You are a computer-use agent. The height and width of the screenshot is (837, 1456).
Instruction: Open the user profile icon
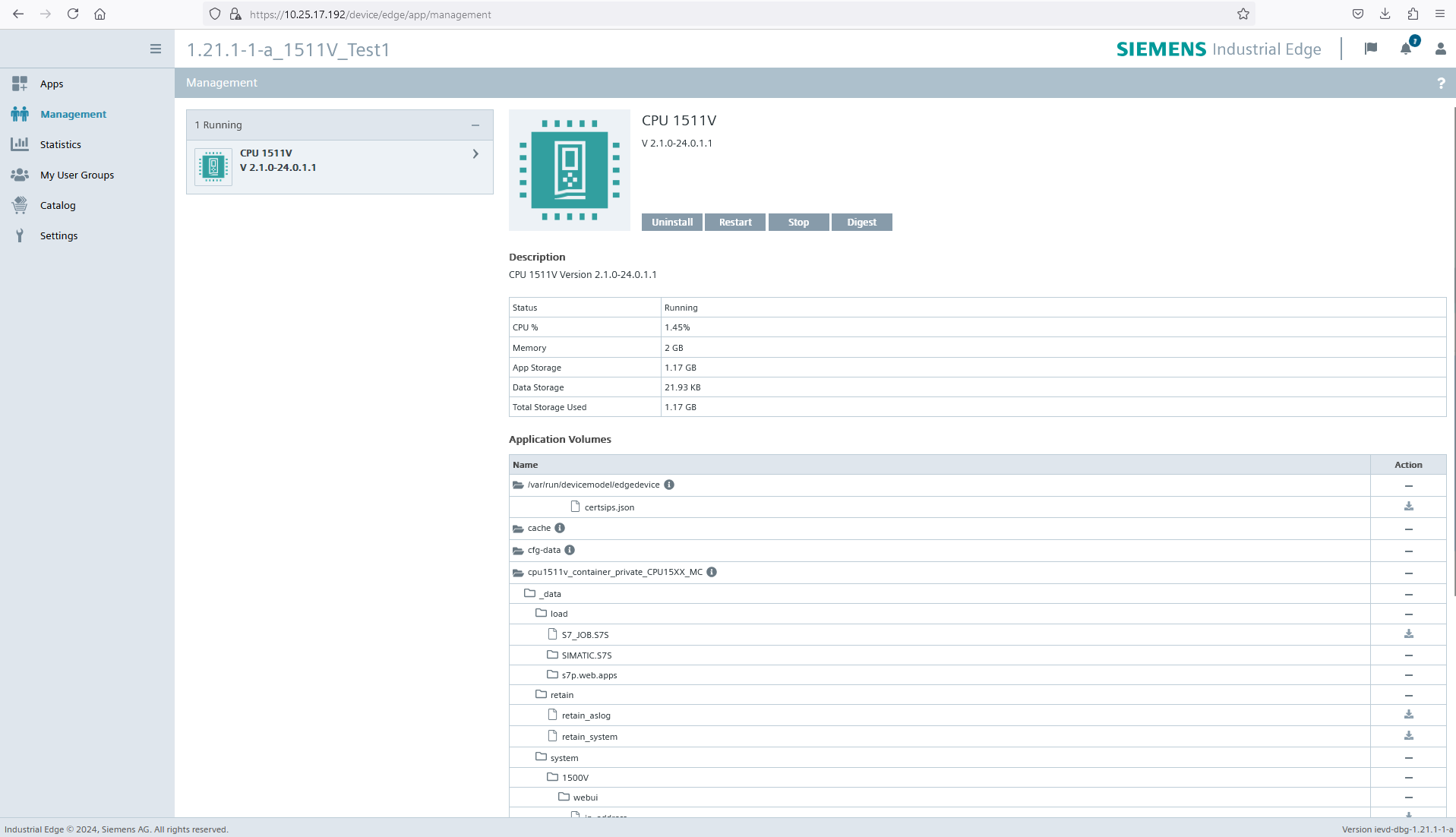click(1440, 49)
